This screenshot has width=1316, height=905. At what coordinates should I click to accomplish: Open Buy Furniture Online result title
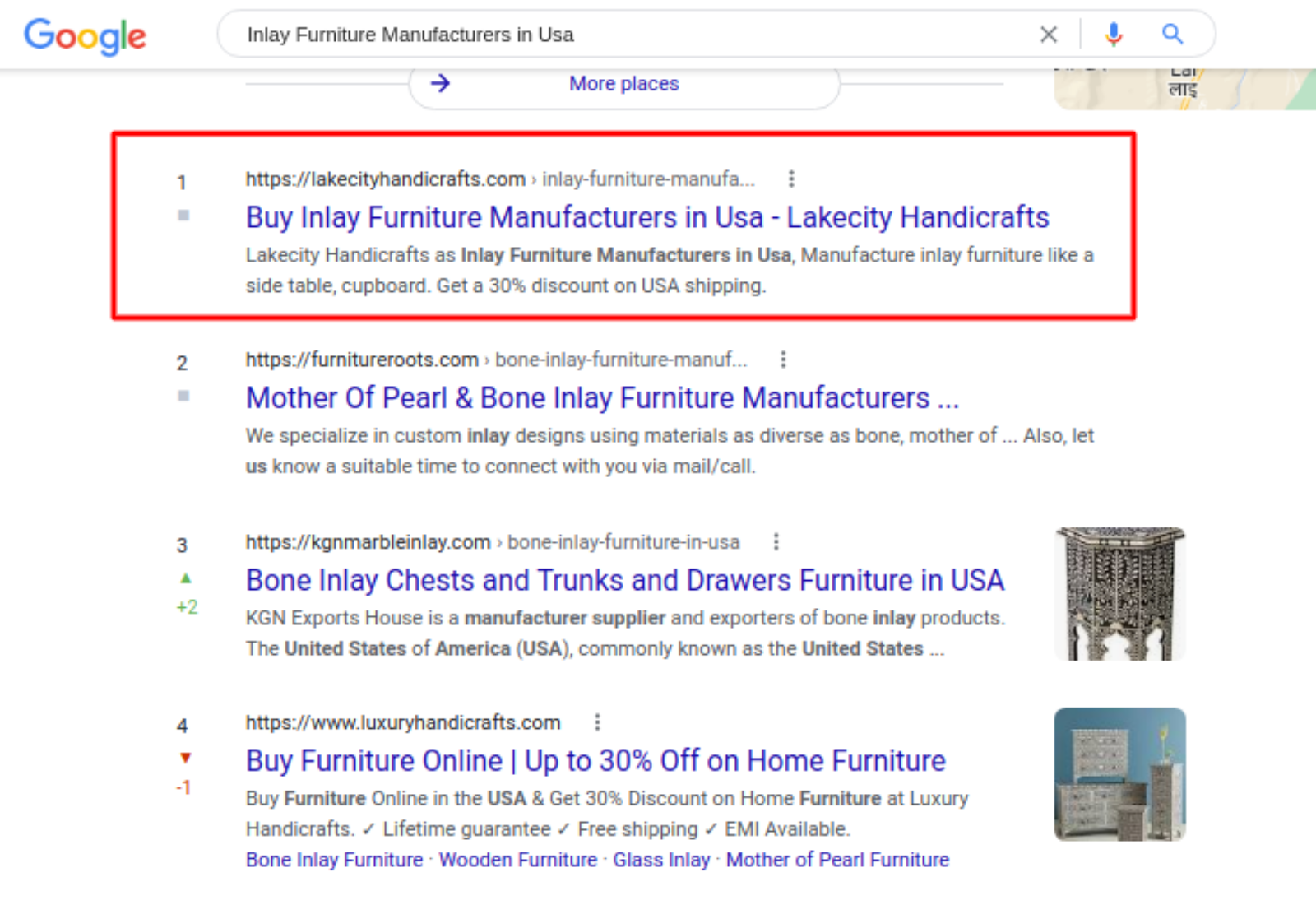[x=595, y=761]
